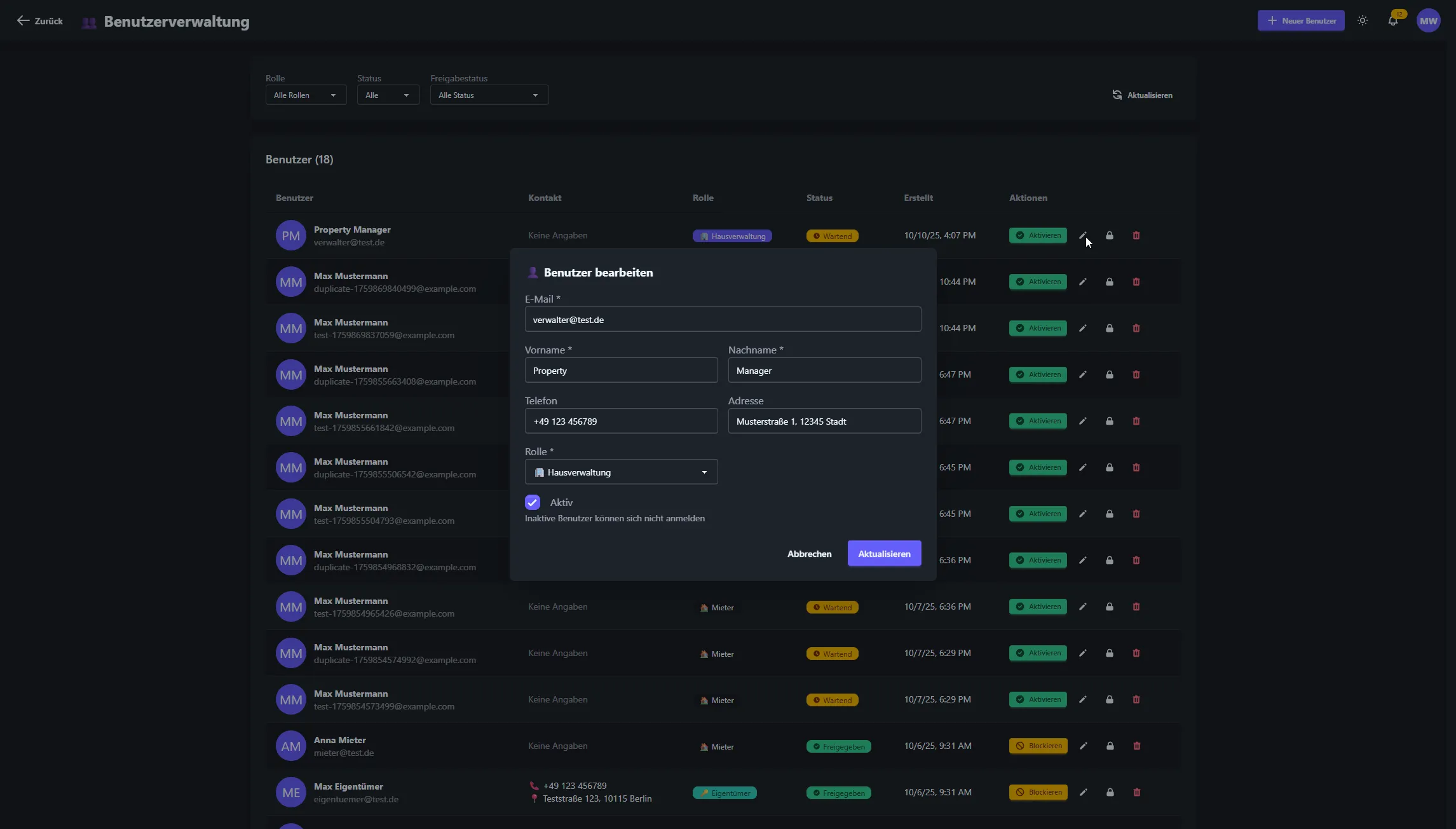Open the Rolle Hausverwaltung dropdown in dialog

(621, 472)
